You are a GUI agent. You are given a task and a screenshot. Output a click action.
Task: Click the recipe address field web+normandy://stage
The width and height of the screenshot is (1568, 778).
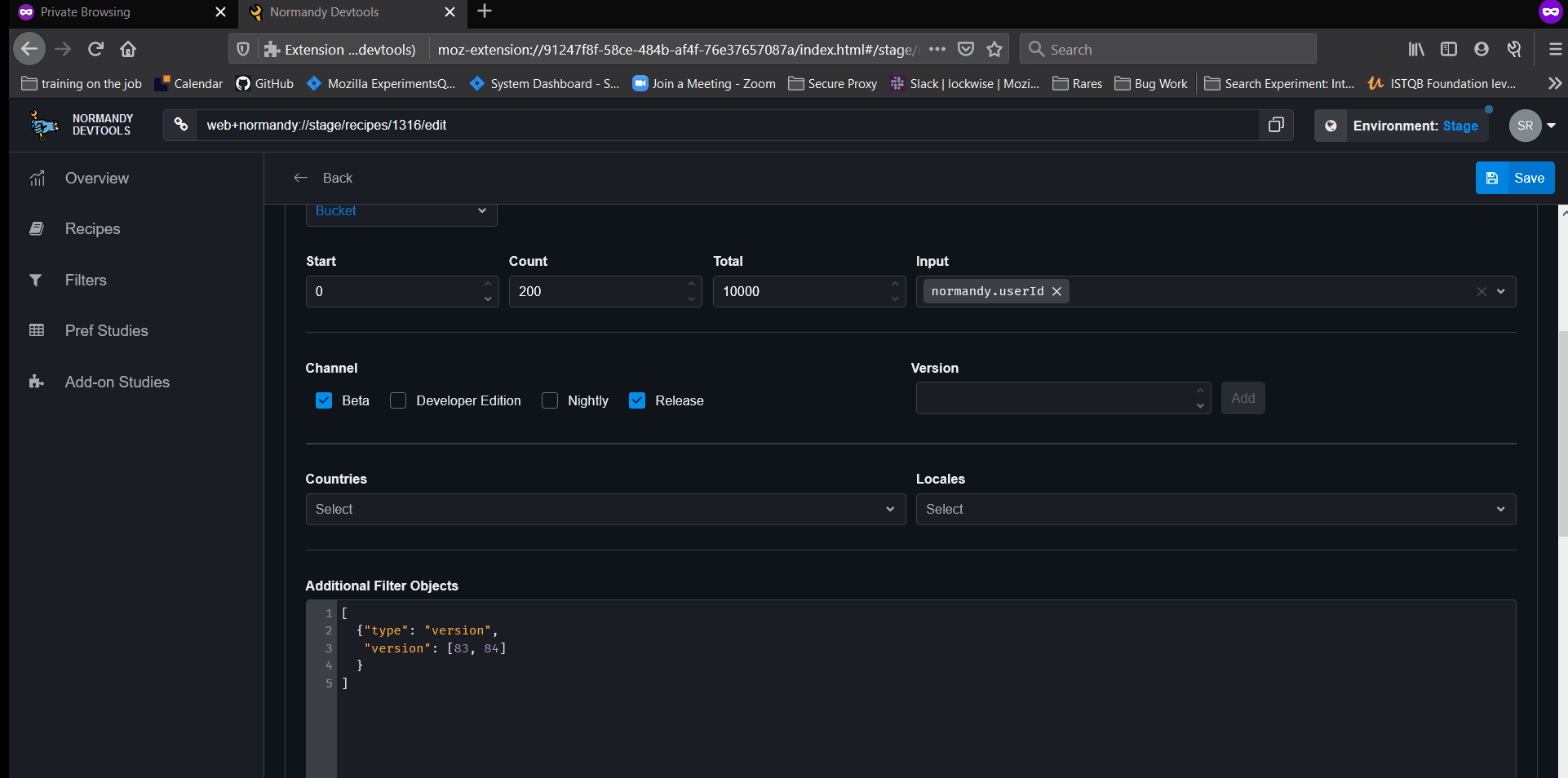click(726, 125)
